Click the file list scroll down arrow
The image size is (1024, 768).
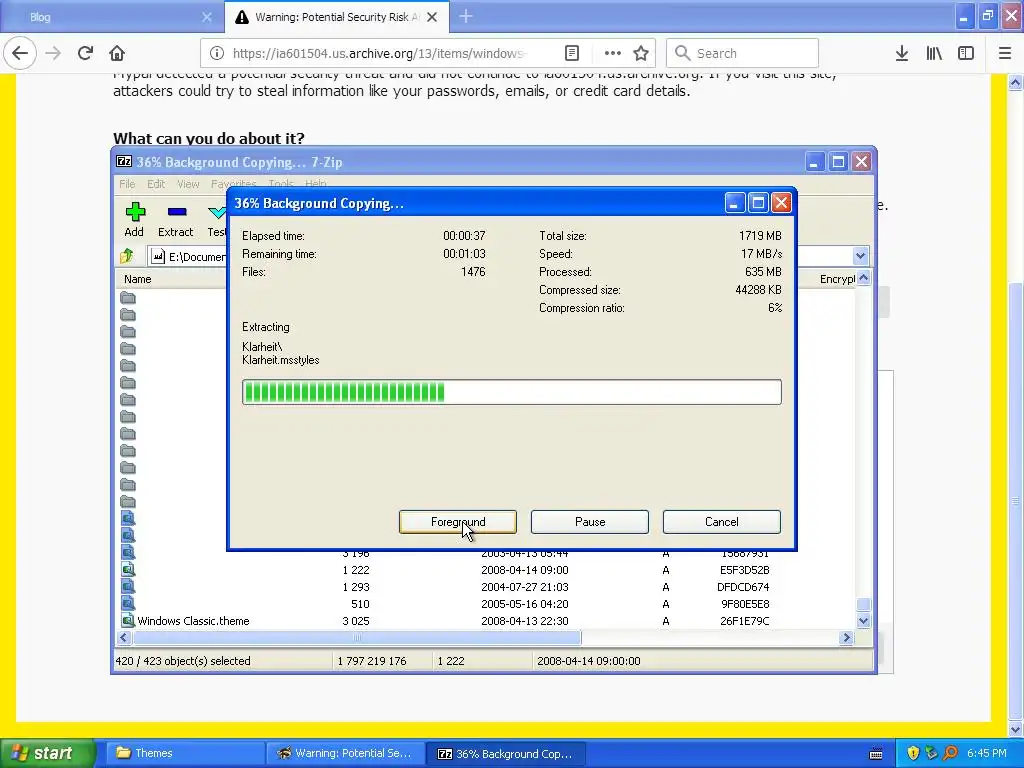pos(863,621)
